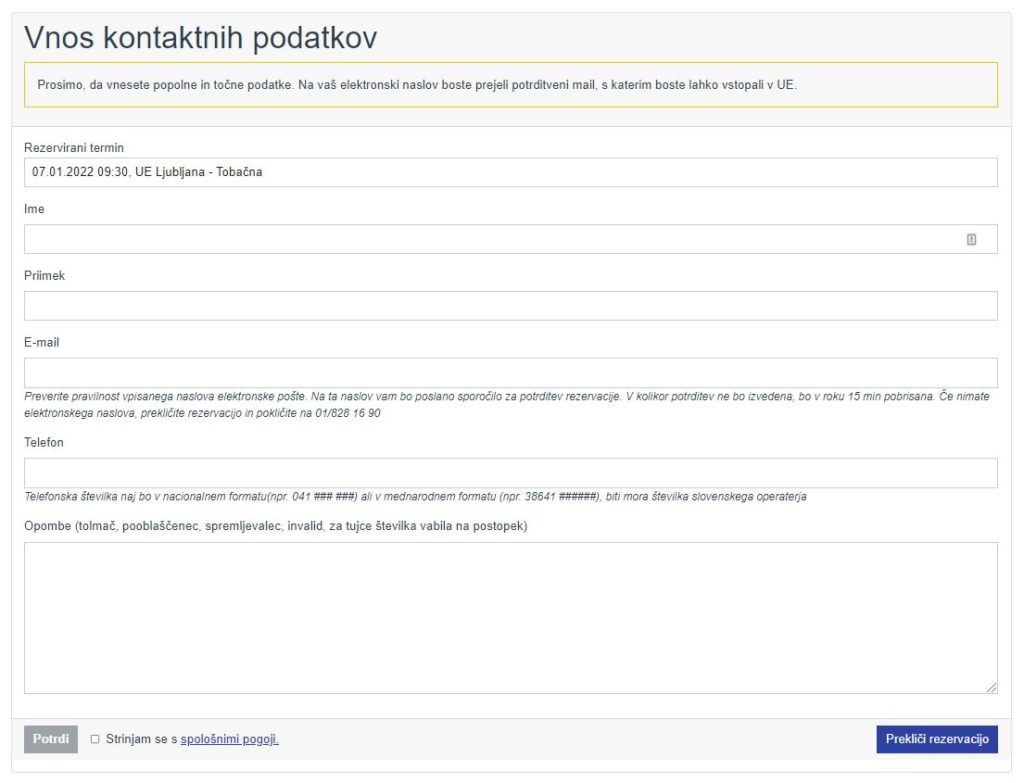Grab the resize handle of the Opombe textarea
The height and width of the screenshot is (783, 1024).
(991, 687)
